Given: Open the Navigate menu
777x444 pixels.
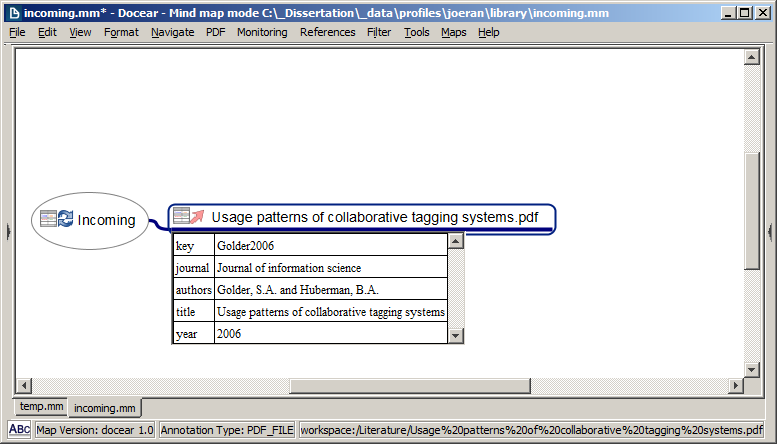Looking at the screenshot, I should tap(172, 32).
